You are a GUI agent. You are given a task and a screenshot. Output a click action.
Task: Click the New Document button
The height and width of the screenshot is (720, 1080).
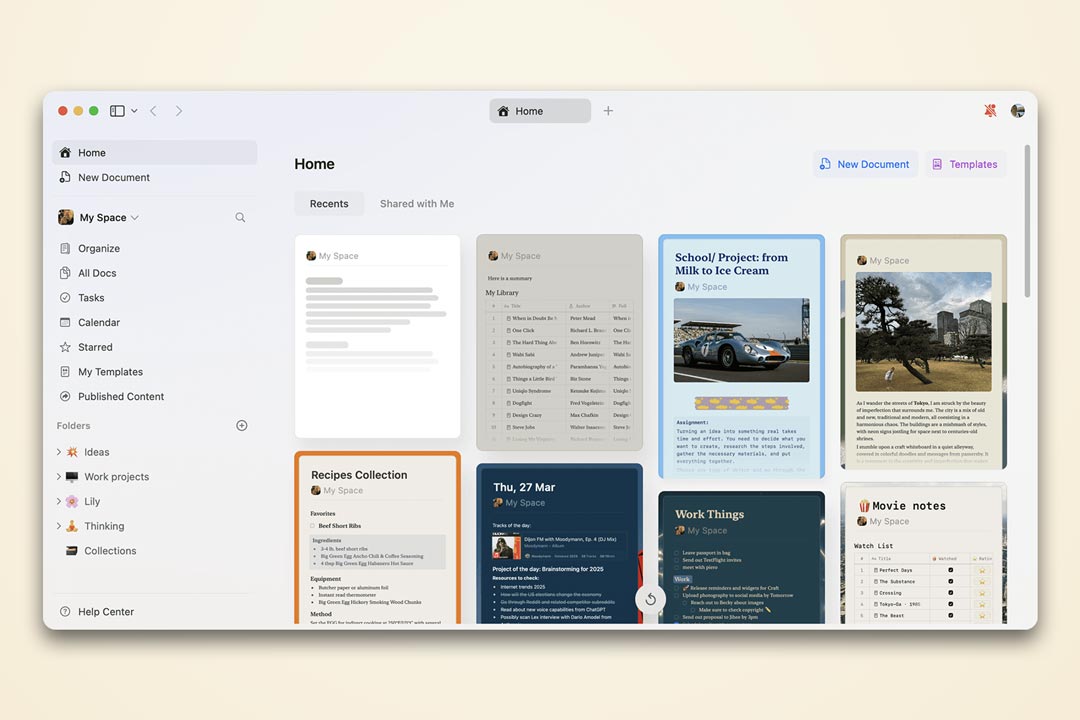pyautogui.click(x=864, y=164)
